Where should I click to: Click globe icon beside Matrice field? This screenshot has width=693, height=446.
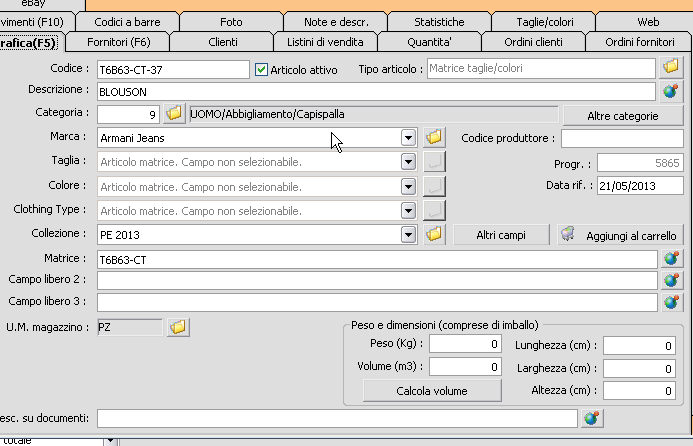click(671, 258)
